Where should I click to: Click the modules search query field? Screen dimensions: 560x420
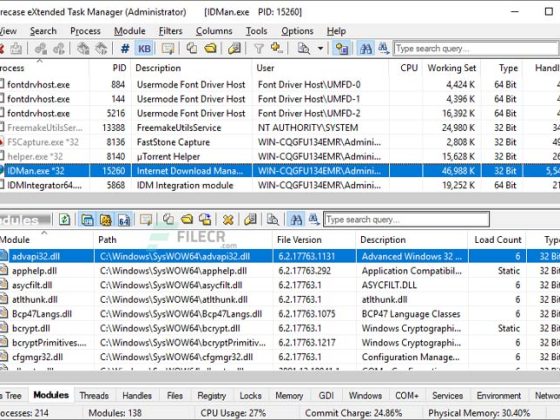click(x=406, y=219)
